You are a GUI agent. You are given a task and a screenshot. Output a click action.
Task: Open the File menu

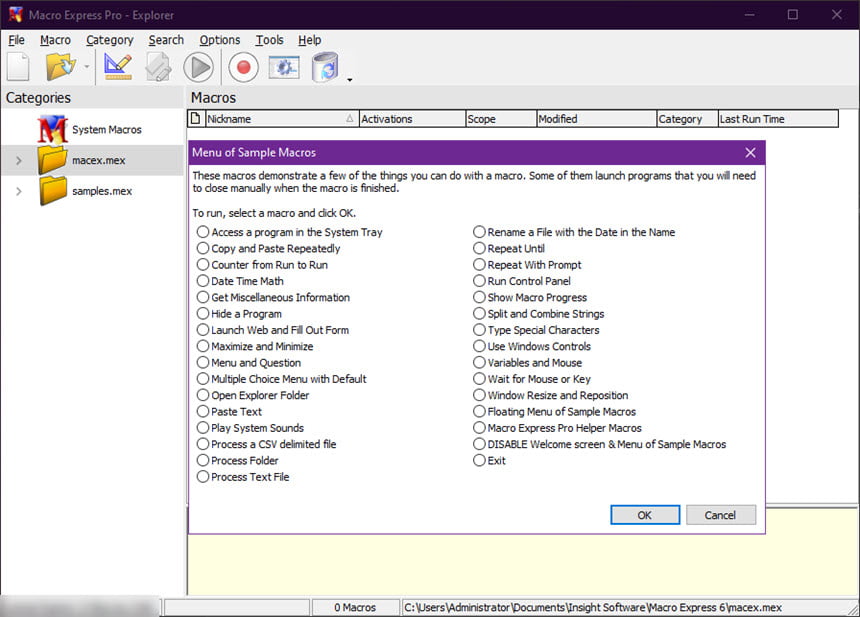click(16, 40)
